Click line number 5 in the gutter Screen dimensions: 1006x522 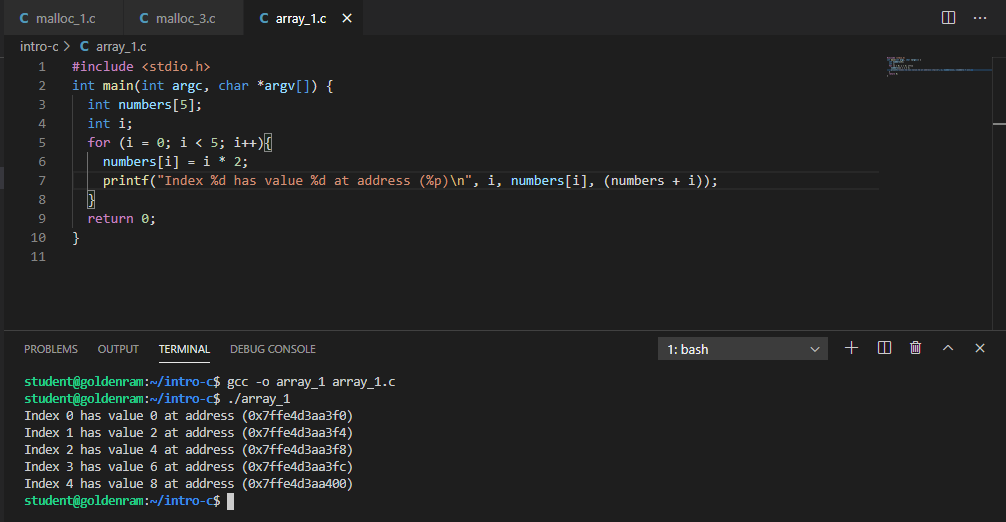pos(42,143)
